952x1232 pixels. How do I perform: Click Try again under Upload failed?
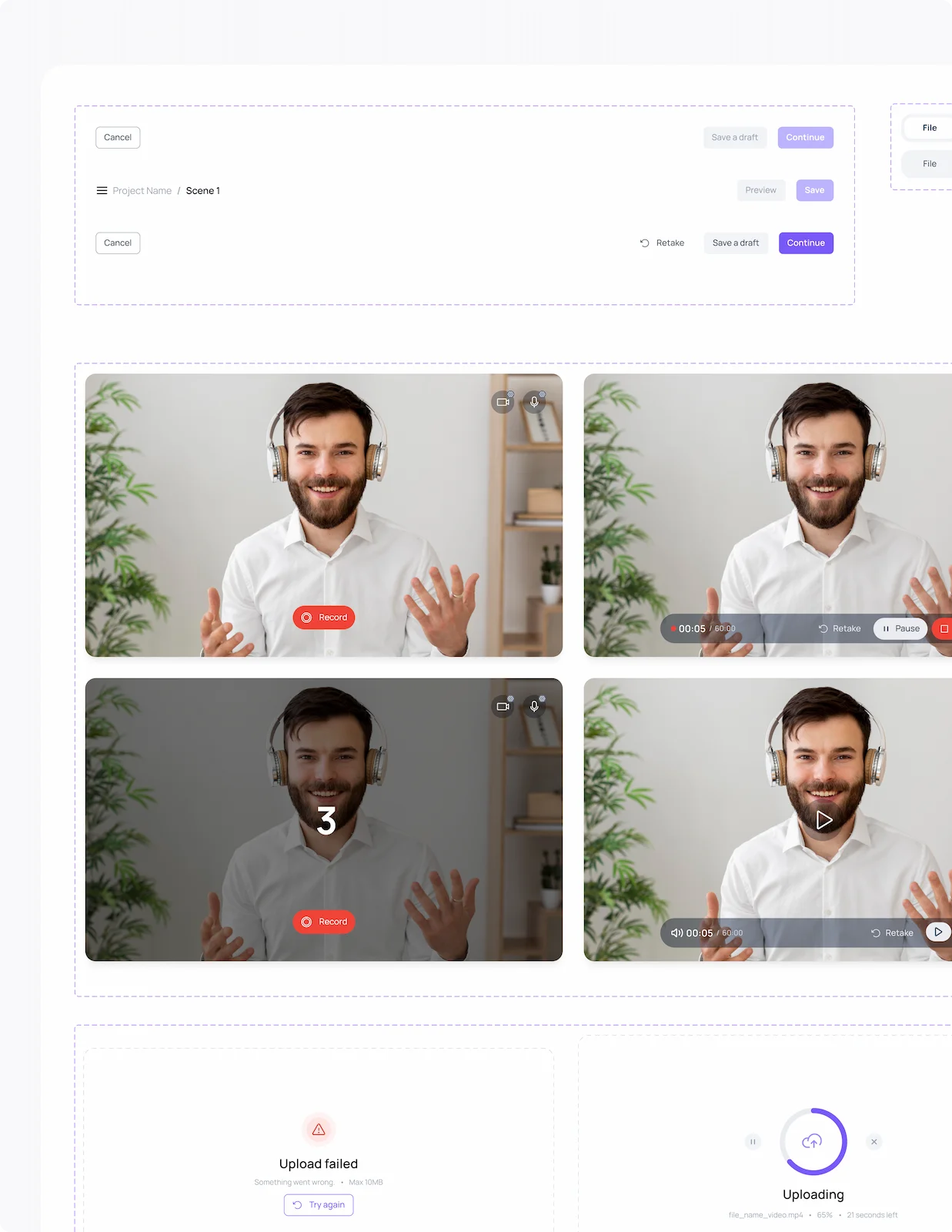click(x=319, y=1205)
